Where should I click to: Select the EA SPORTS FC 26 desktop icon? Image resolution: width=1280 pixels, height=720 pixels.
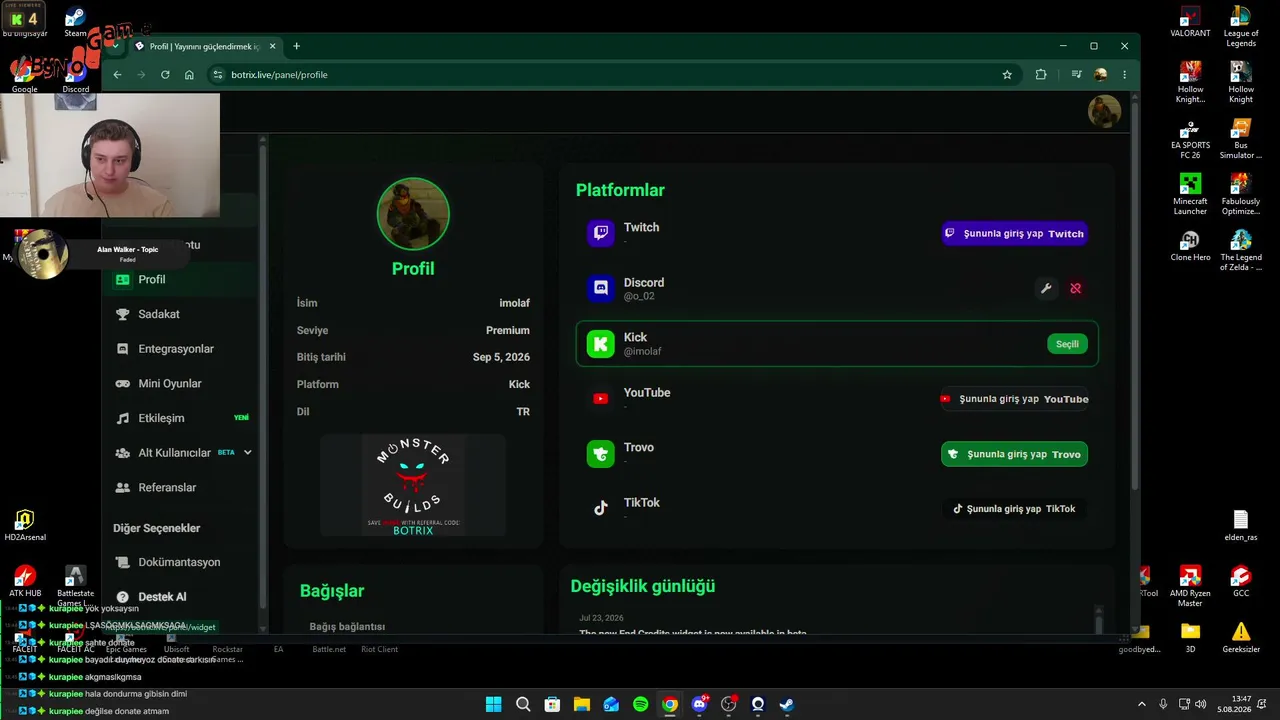1190,139
